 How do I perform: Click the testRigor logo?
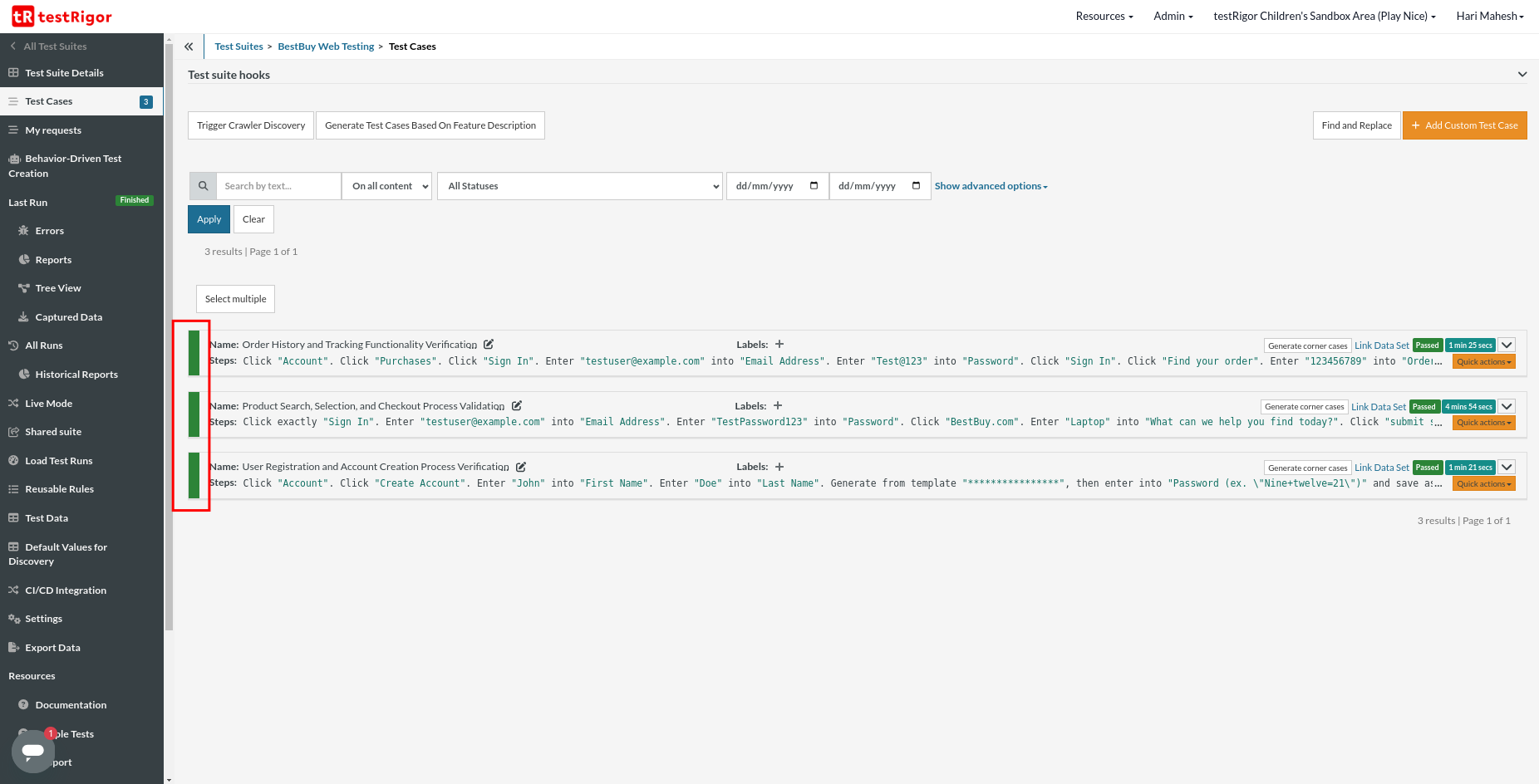click(x=62, y=17)
